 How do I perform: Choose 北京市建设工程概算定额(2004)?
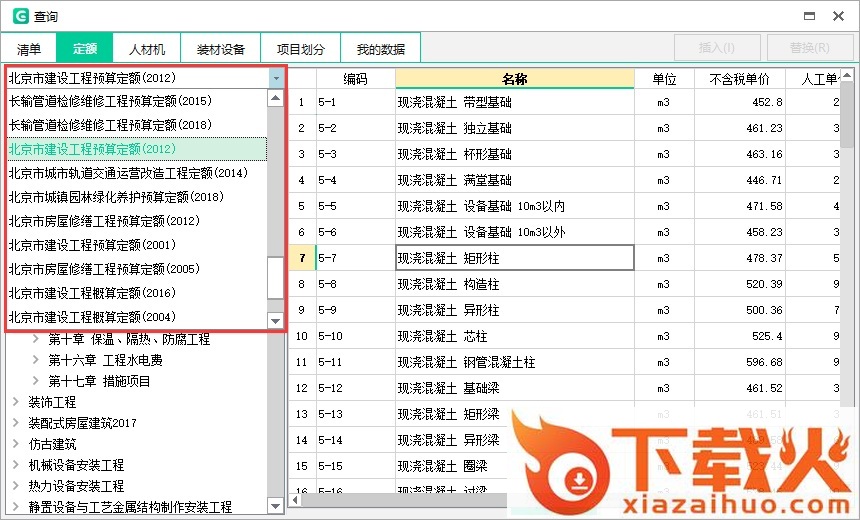[x=137, y=317]
